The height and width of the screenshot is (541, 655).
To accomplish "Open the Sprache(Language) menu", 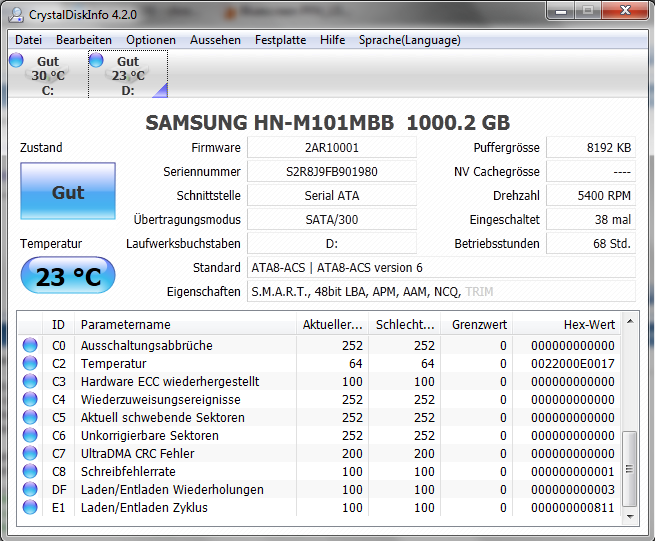I will coord(409,40).
